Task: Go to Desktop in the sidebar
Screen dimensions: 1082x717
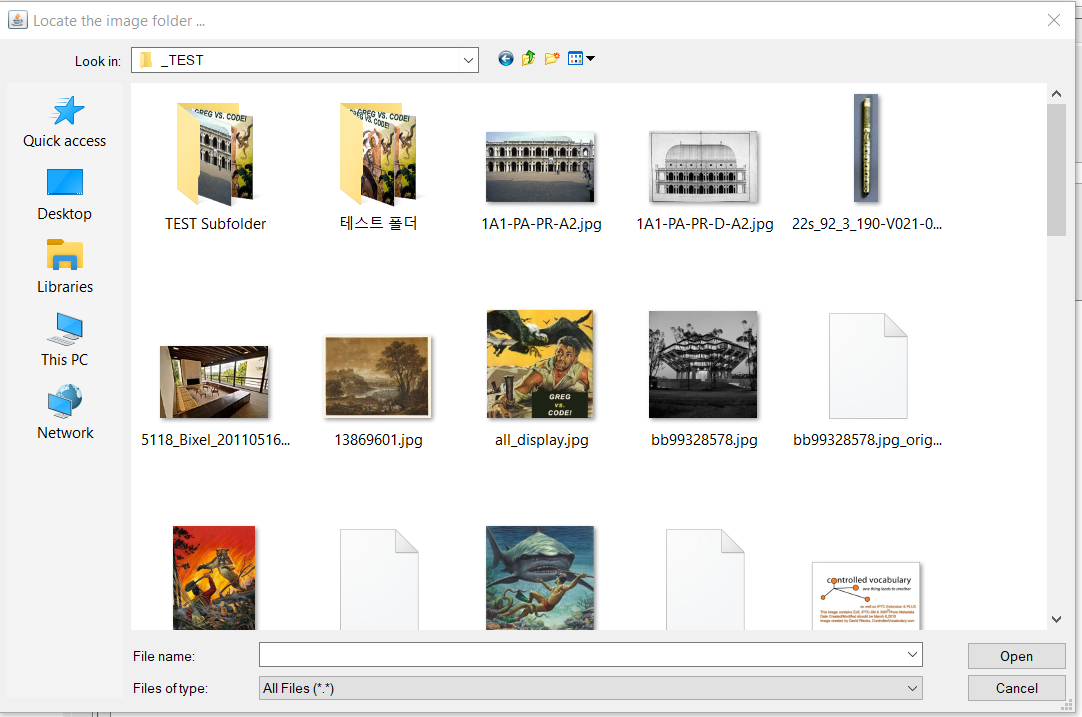Action: pos(65,195)
